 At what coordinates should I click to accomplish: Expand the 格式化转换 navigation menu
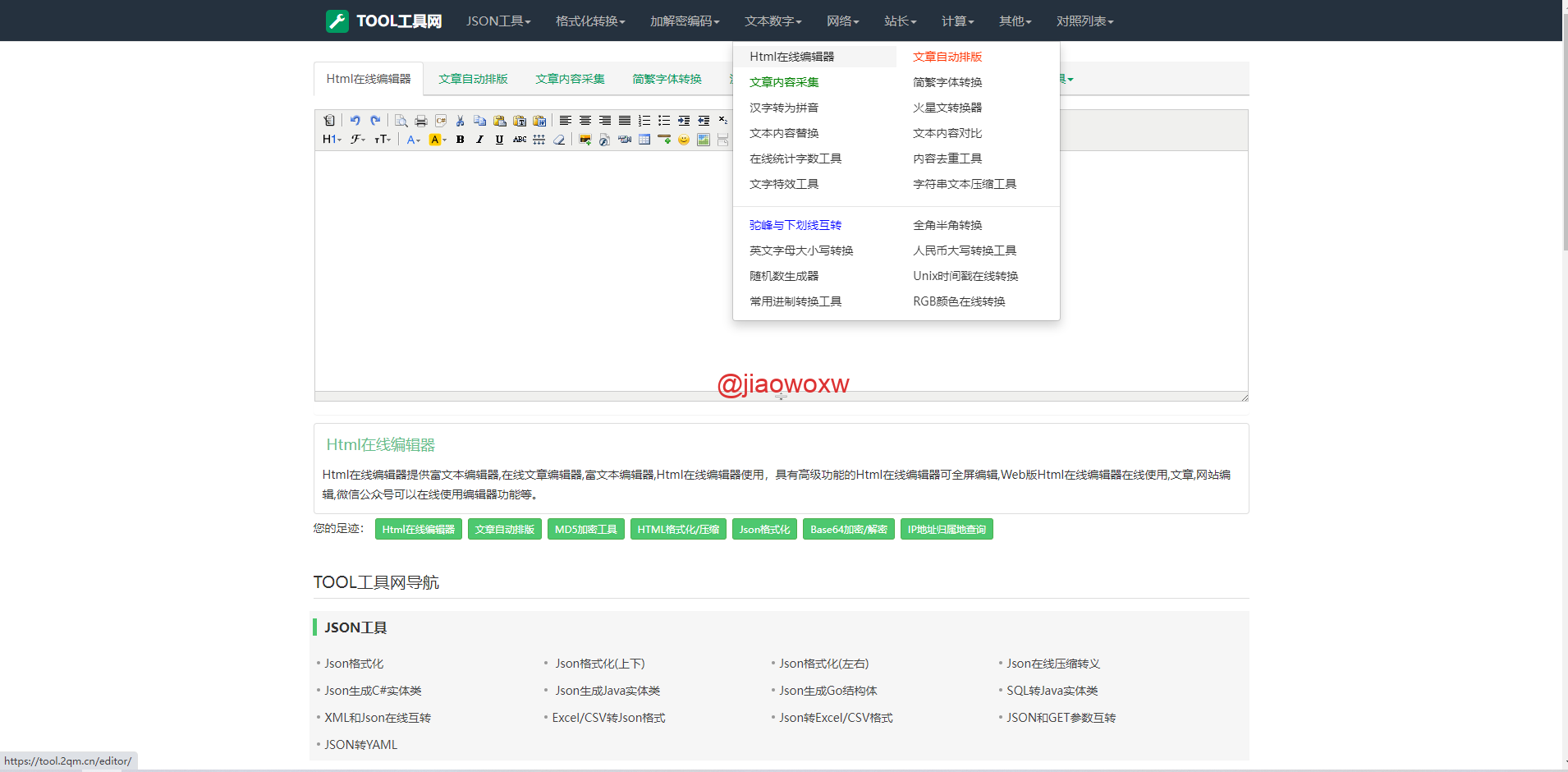click(590, 21)
